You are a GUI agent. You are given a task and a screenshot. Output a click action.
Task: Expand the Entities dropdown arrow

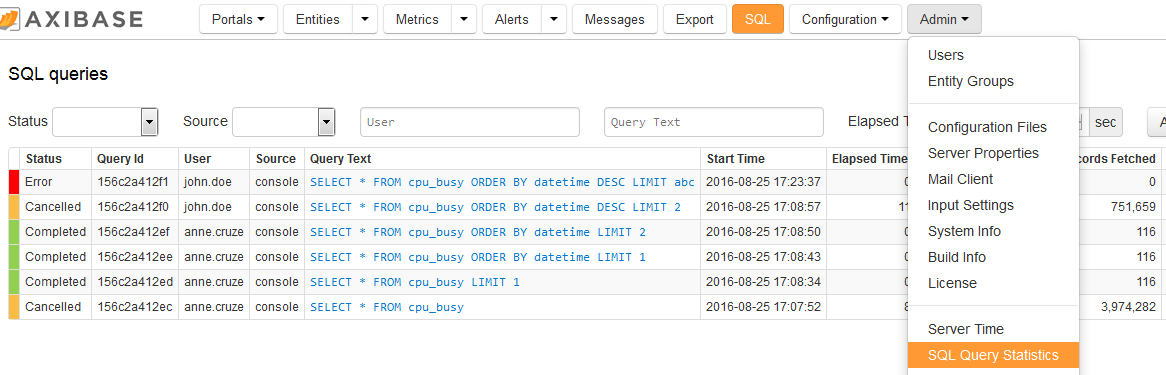pyautogui.click(x=364, y=19)
